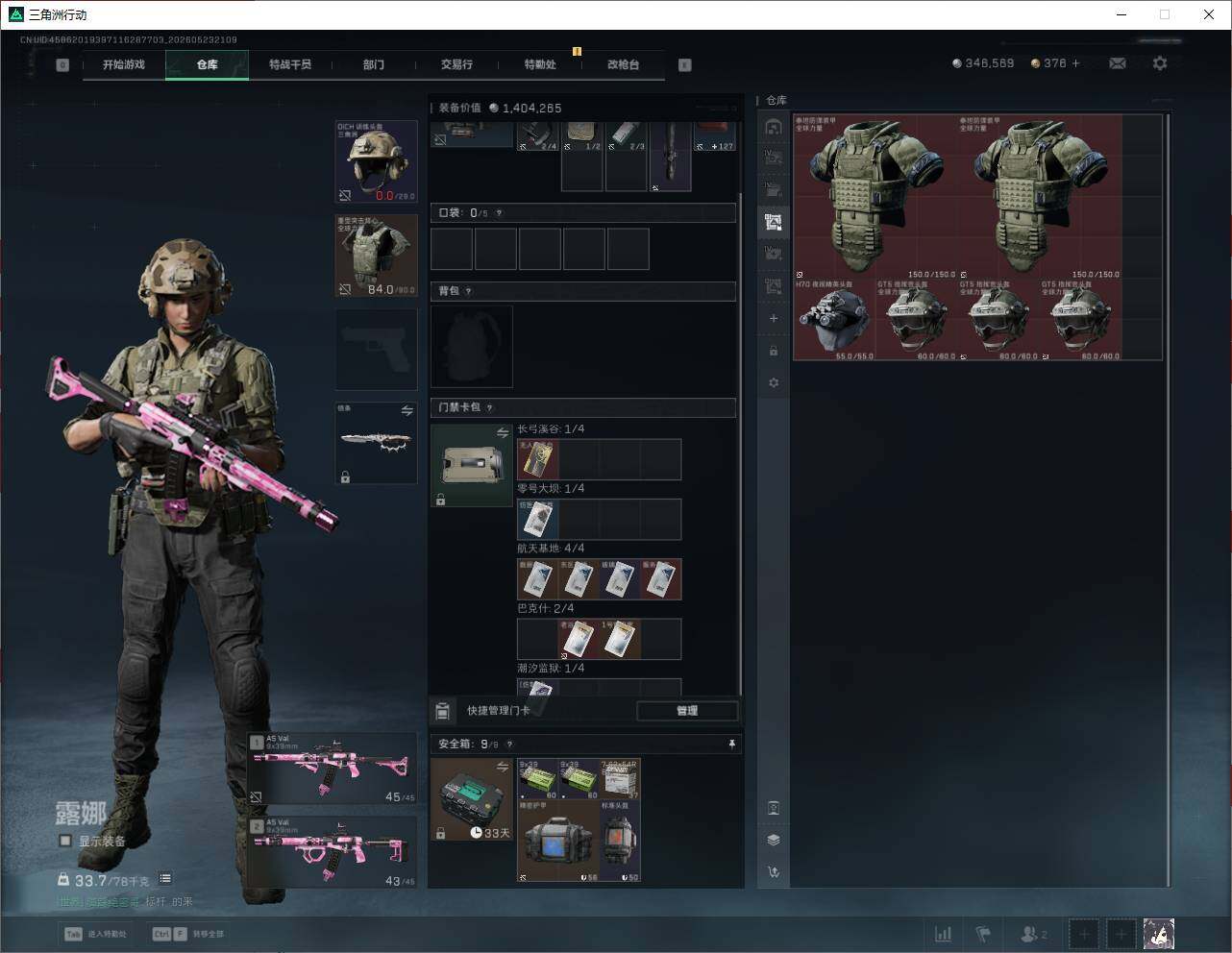Select the equipped body armor slot 84.0
This screenshot has height=953, width=1232.
click(377, 256)
